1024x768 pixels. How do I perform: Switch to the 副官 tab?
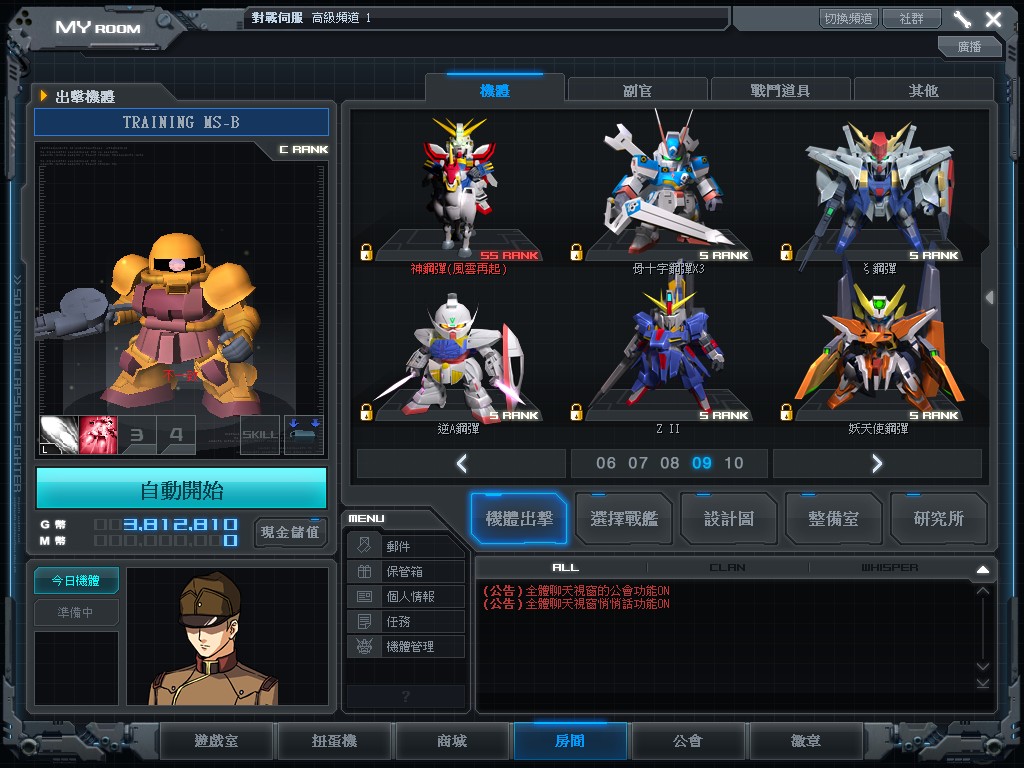[637, 90]
